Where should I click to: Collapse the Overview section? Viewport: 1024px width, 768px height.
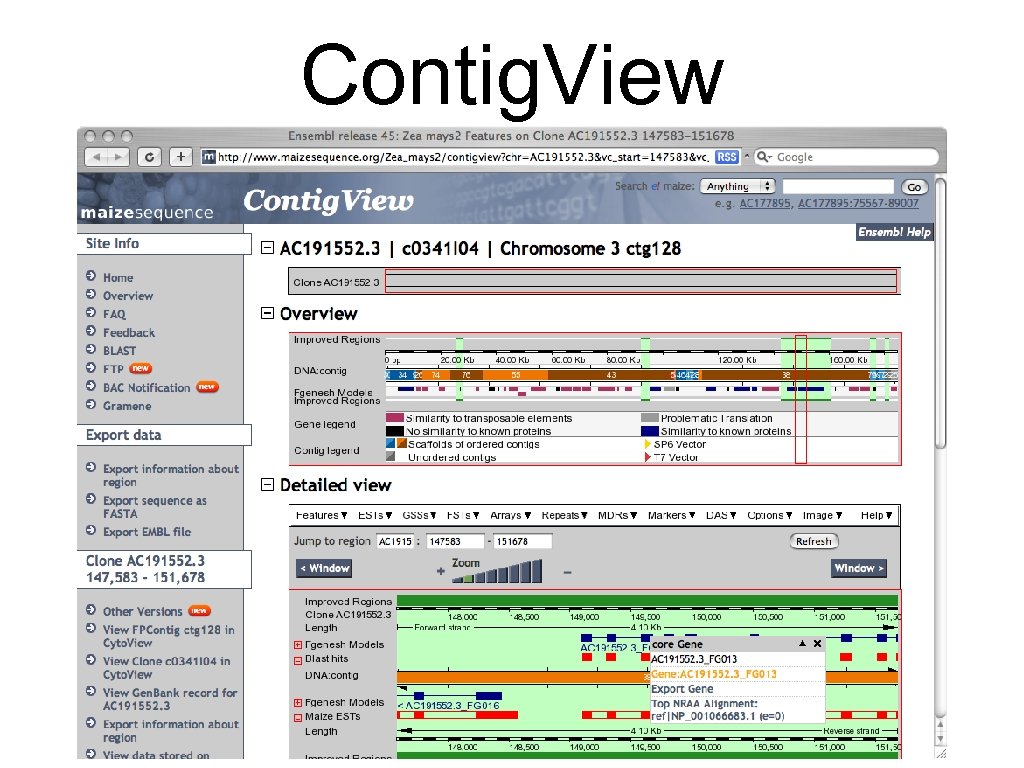coord(266,314)
